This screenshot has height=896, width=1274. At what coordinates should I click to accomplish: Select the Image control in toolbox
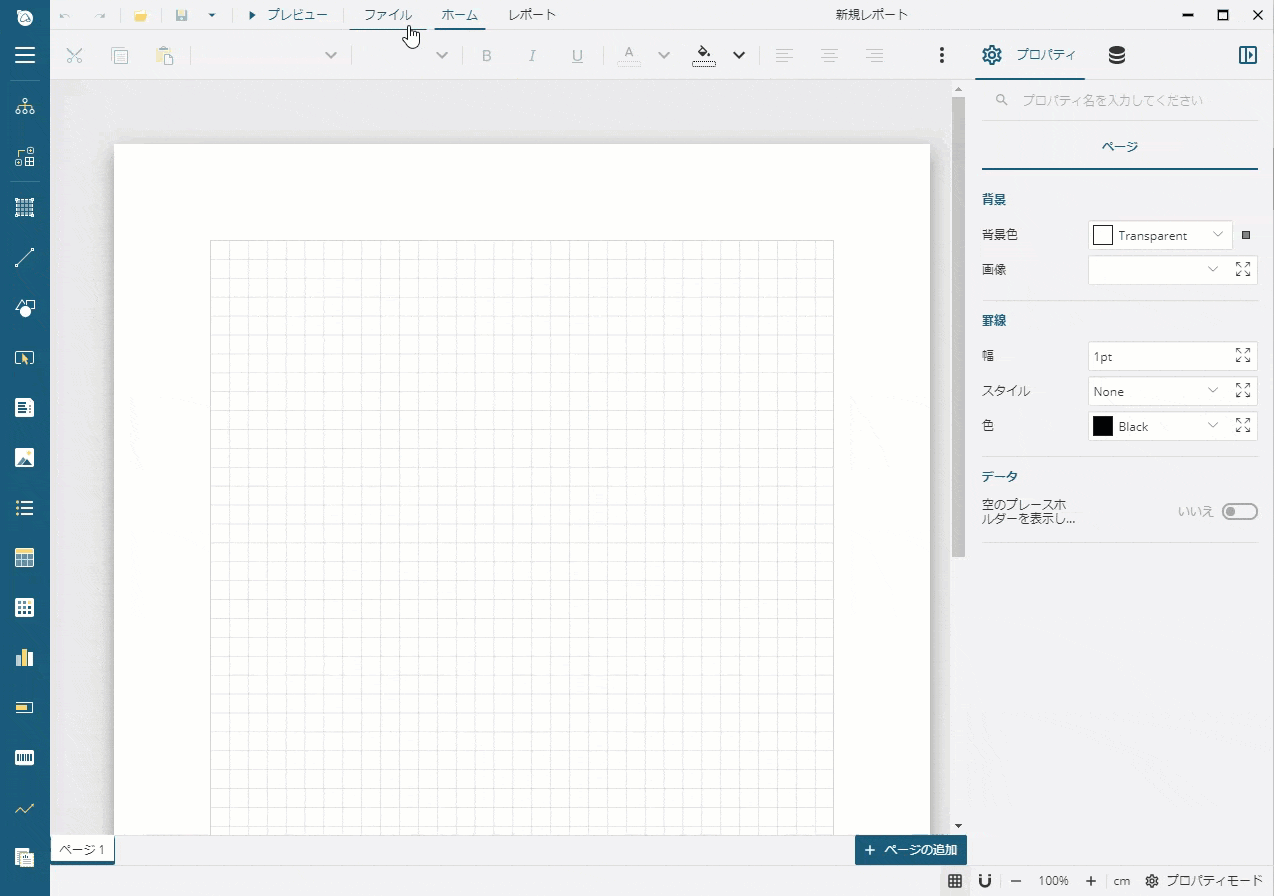[x=25, y=458]
